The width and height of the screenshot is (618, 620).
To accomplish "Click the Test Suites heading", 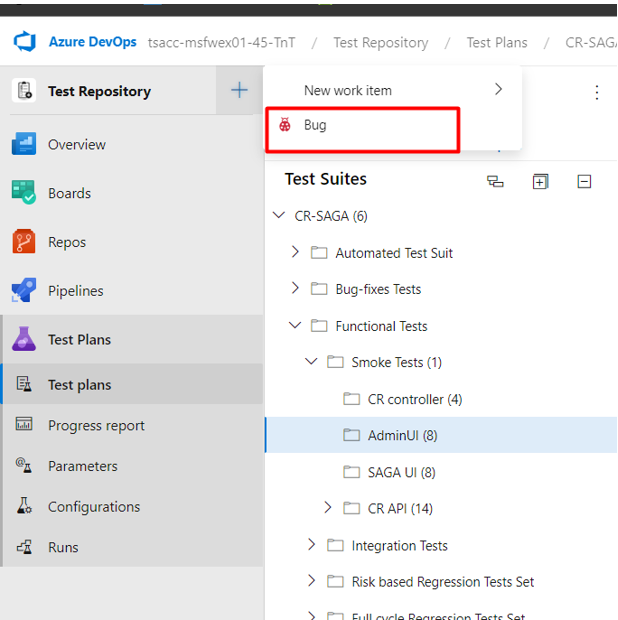I will [325, 179].
